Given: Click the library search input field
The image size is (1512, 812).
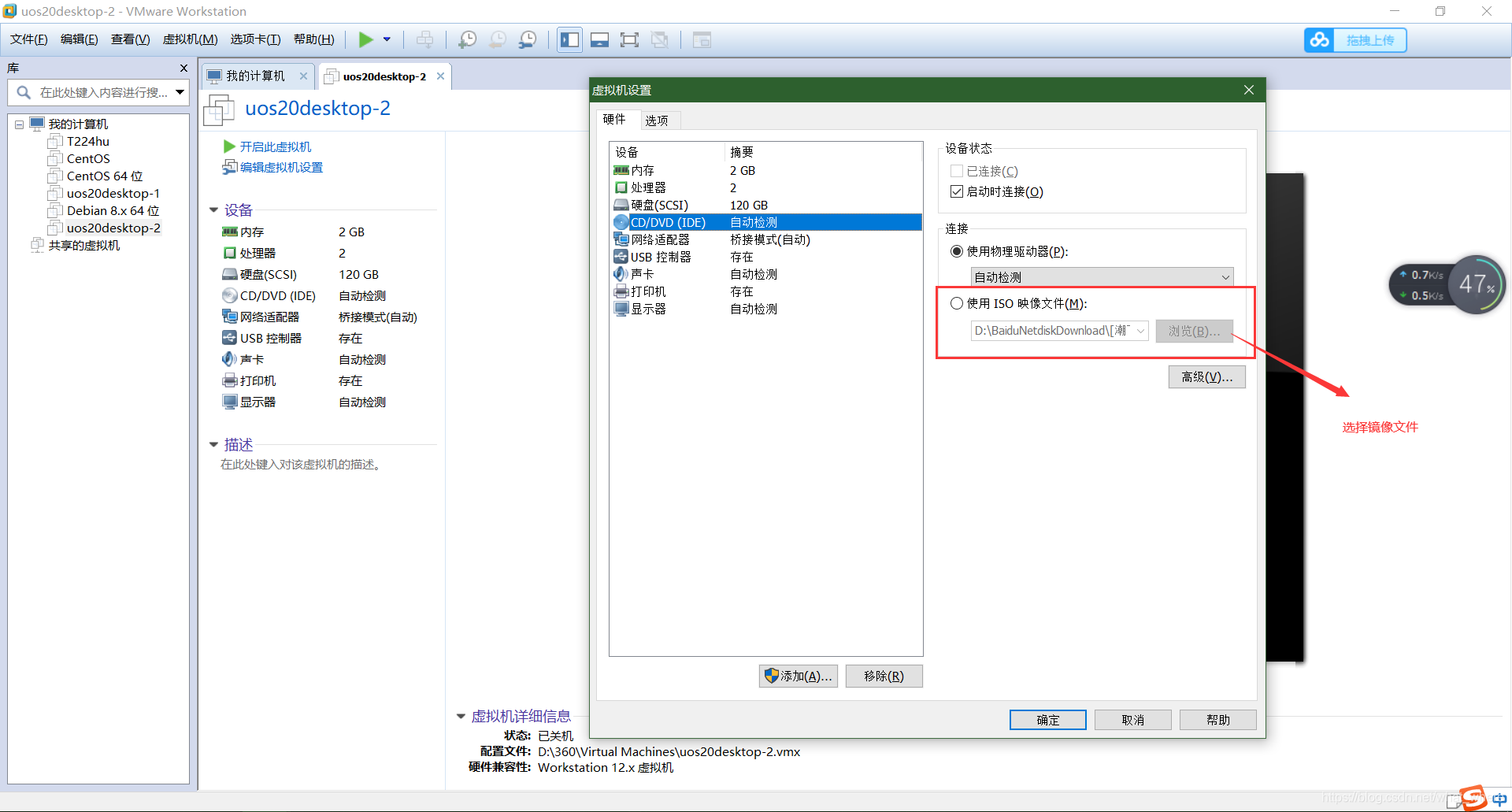Looking at the screenshot, I should [x=98, y=93].
